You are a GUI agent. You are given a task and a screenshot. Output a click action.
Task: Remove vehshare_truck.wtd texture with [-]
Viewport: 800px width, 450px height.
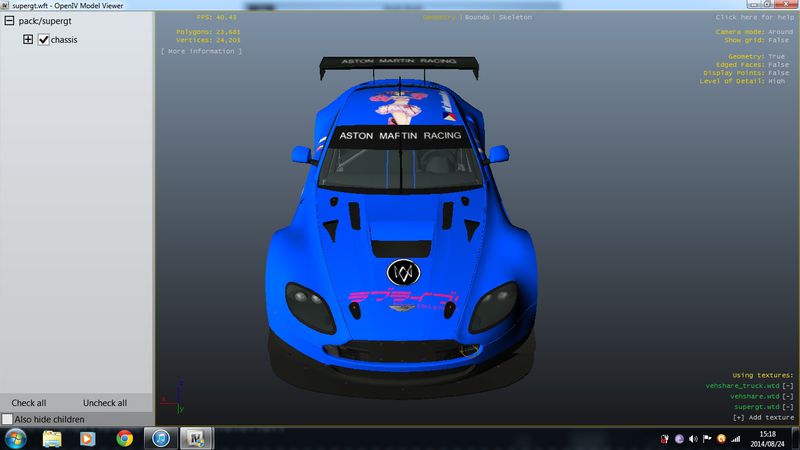788,386
